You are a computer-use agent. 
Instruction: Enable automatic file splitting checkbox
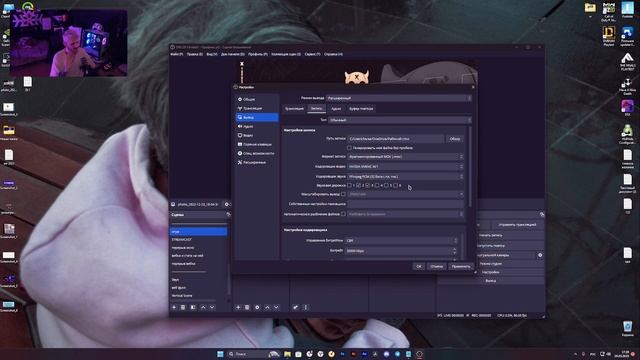(343, 214)
